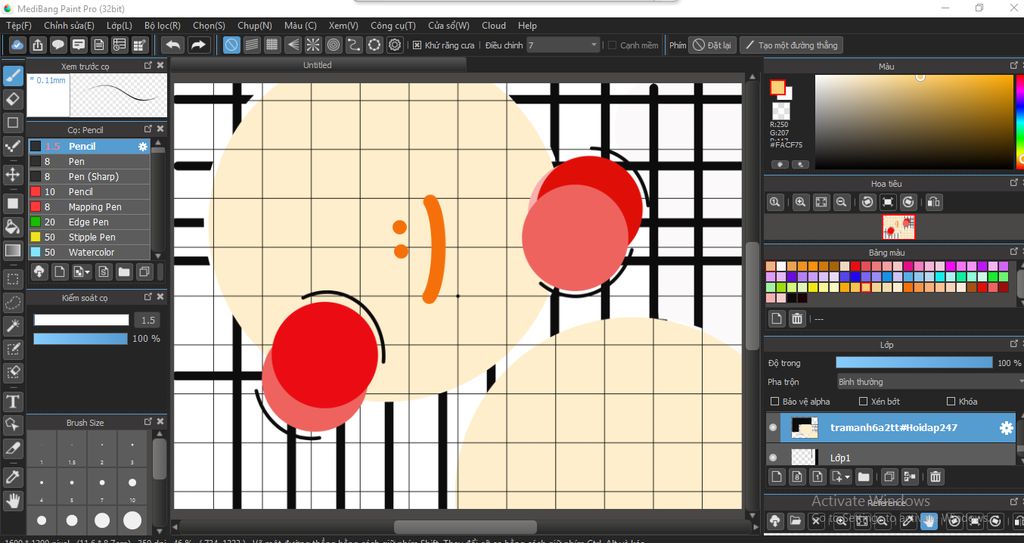Open the Lớp(L) menu
This screenshot has width=1024, height=543.
coord(119,25)
